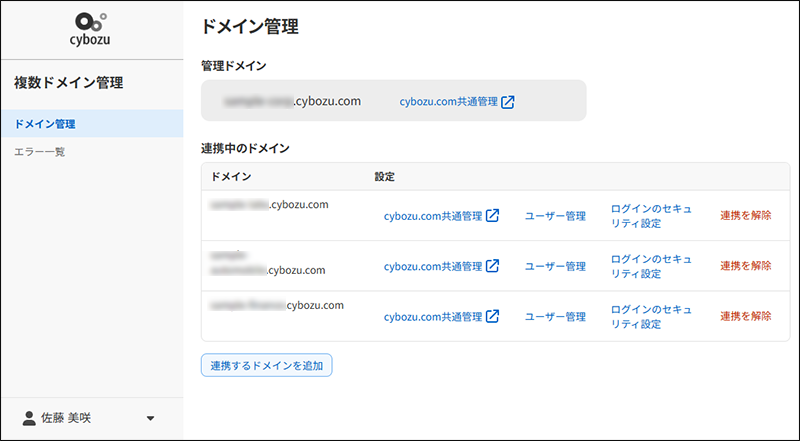The image size is (800, 441).
Task: Click external-link icon in the second domain row
Action: pos(492,266)
